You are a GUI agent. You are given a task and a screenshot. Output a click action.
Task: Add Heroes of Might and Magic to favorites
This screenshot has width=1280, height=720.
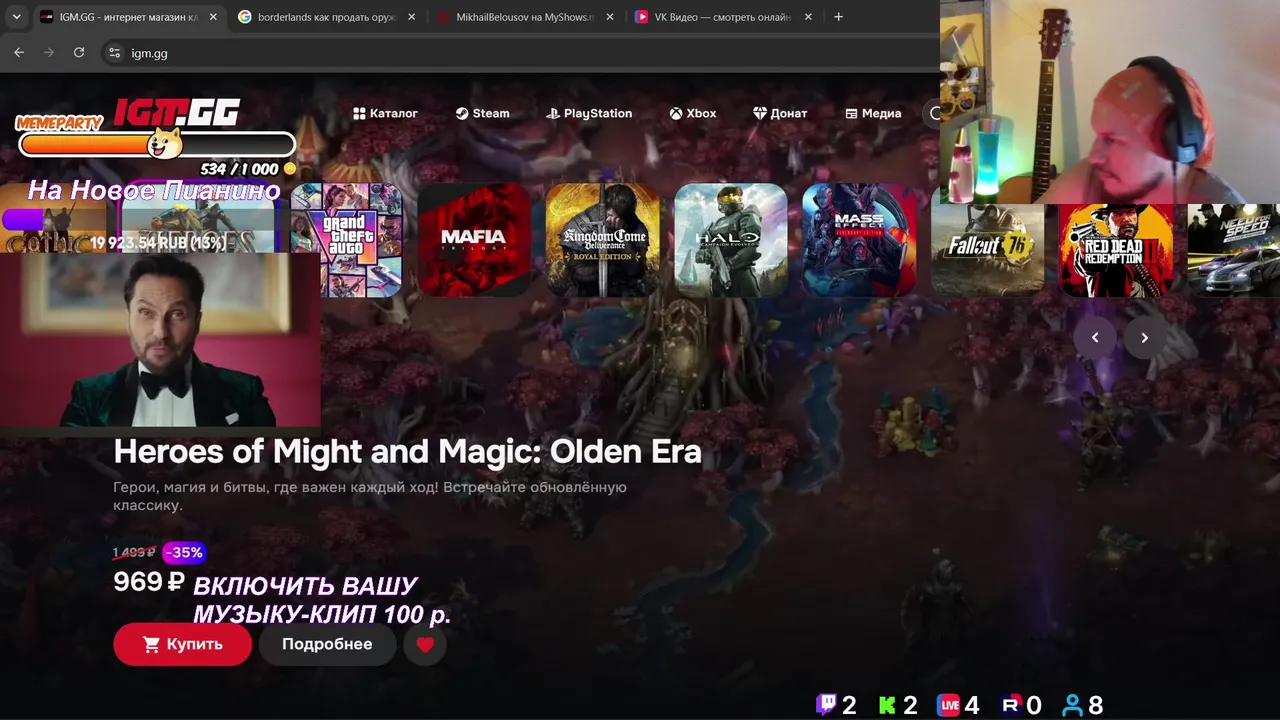[425, 645]
